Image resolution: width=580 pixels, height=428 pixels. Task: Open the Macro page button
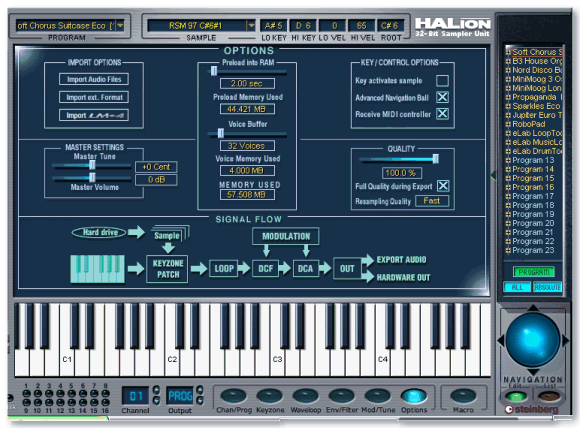click(463, 396)
